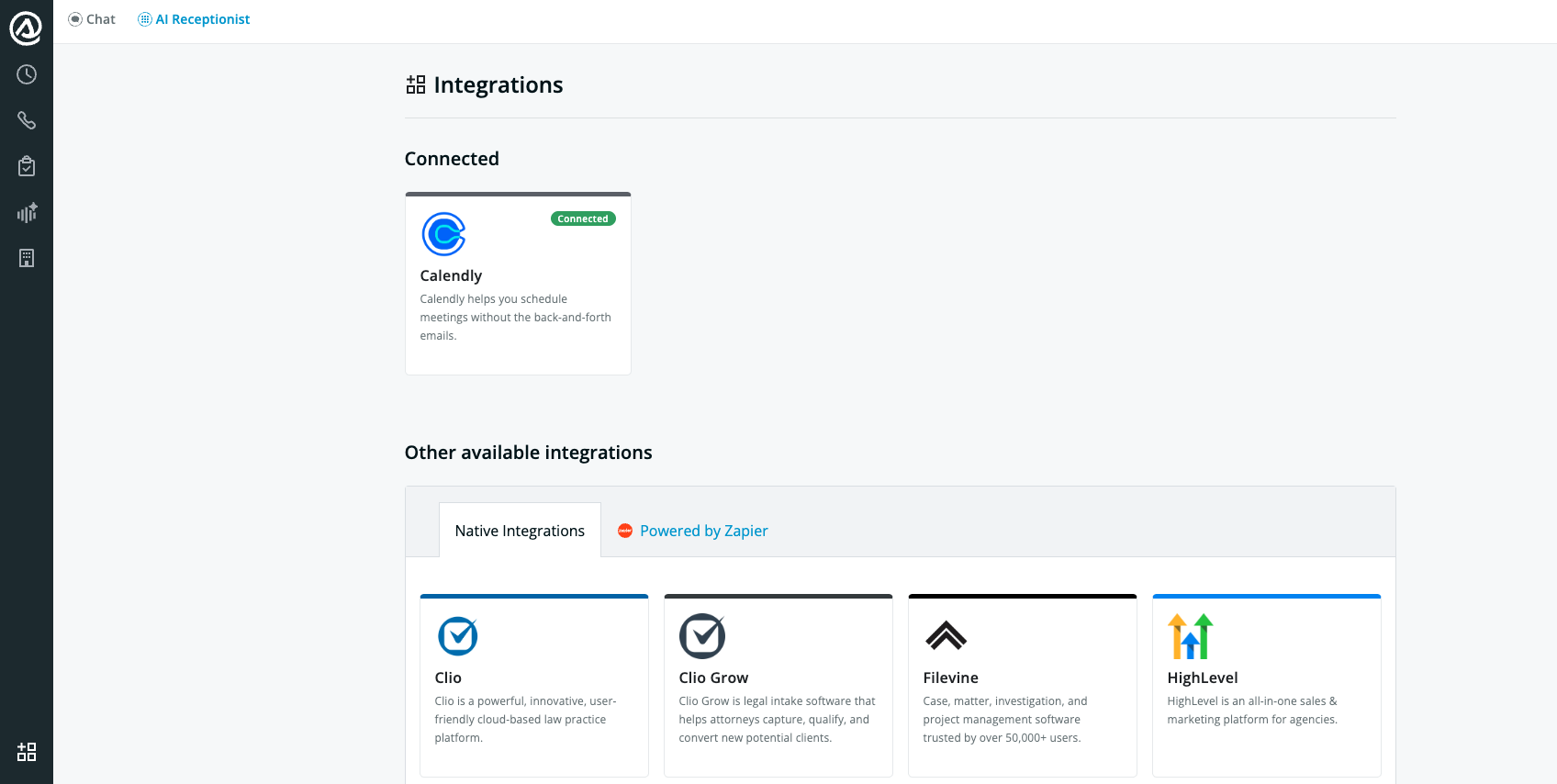Click the Clio description text
The height and width of the screenshot is (784, 1557).
point(526,720)
